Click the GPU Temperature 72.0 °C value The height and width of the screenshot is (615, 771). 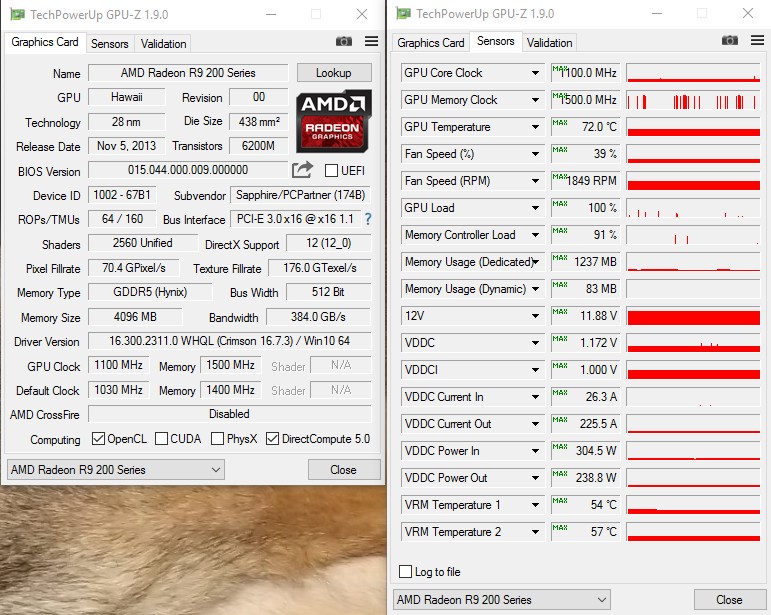click(585, 127)
